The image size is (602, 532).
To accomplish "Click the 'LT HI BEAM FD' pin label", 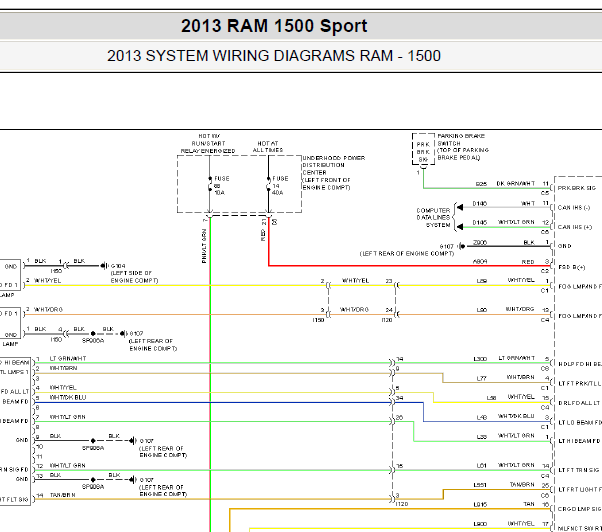I will 579,441.
